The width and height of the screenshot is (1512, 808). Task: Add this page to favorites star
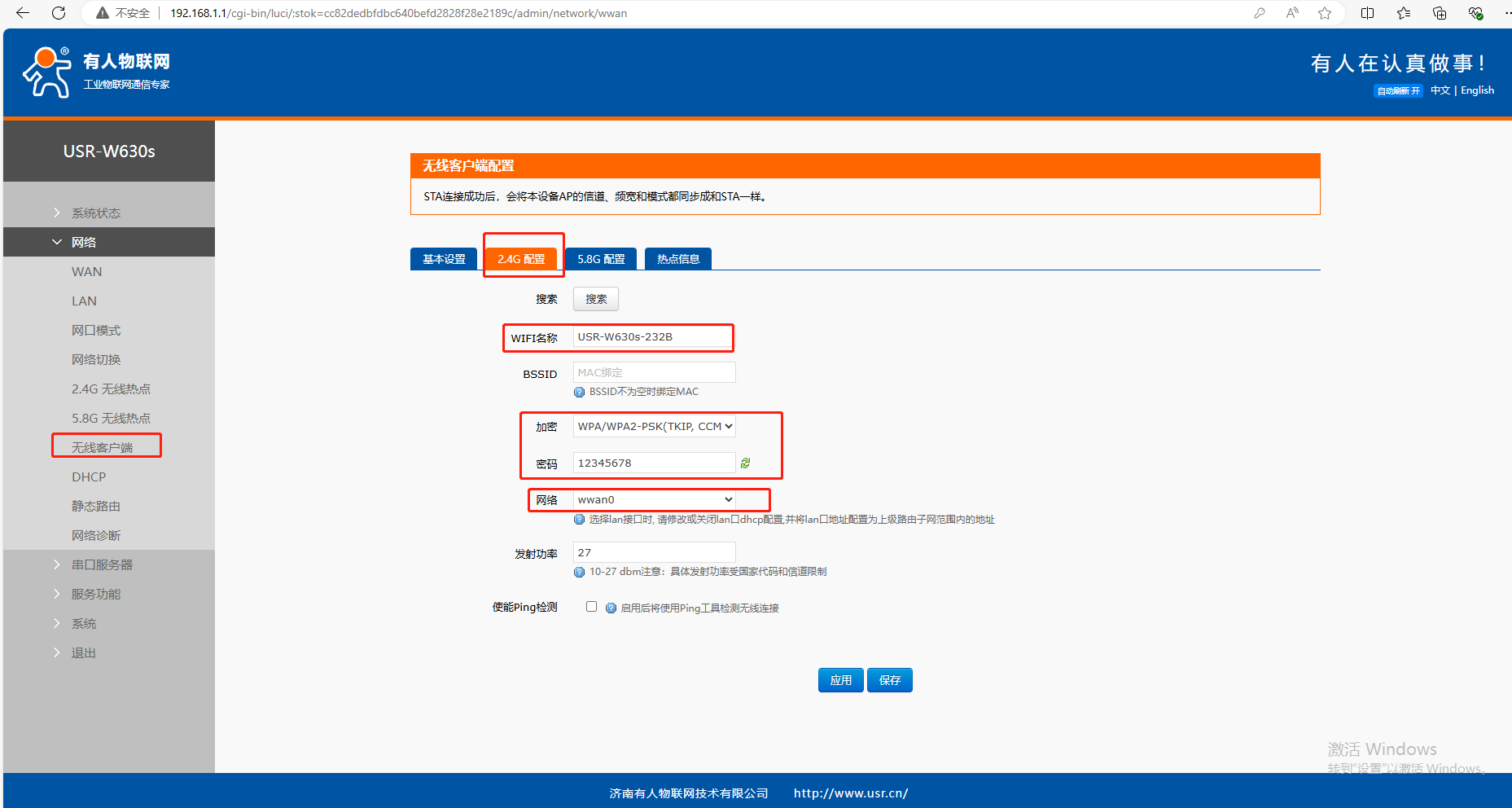(1325, 13)
